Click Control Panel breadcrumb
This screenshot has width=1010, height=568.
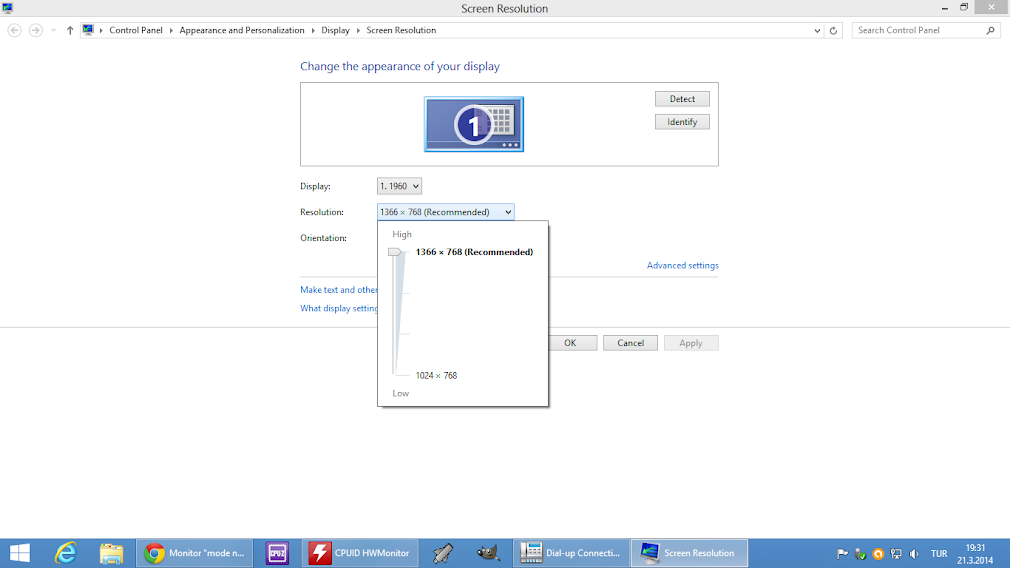pyautogui.click(x=136, y=30)
